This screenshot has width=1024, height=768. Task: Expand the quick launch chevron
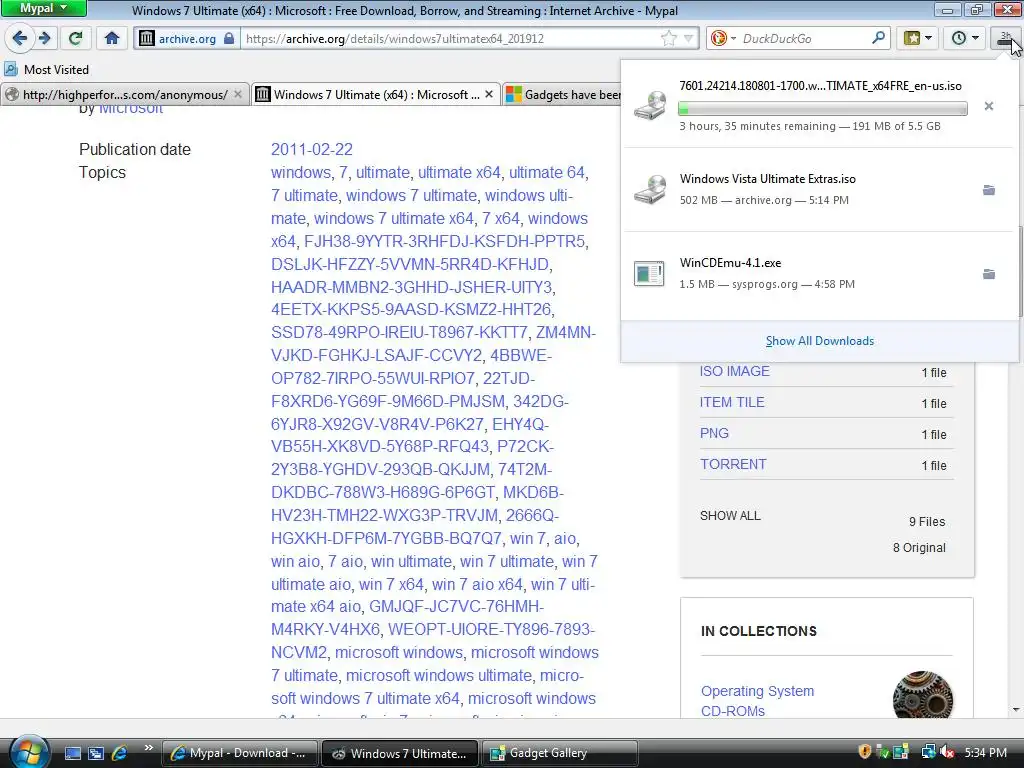coord(148,748)
